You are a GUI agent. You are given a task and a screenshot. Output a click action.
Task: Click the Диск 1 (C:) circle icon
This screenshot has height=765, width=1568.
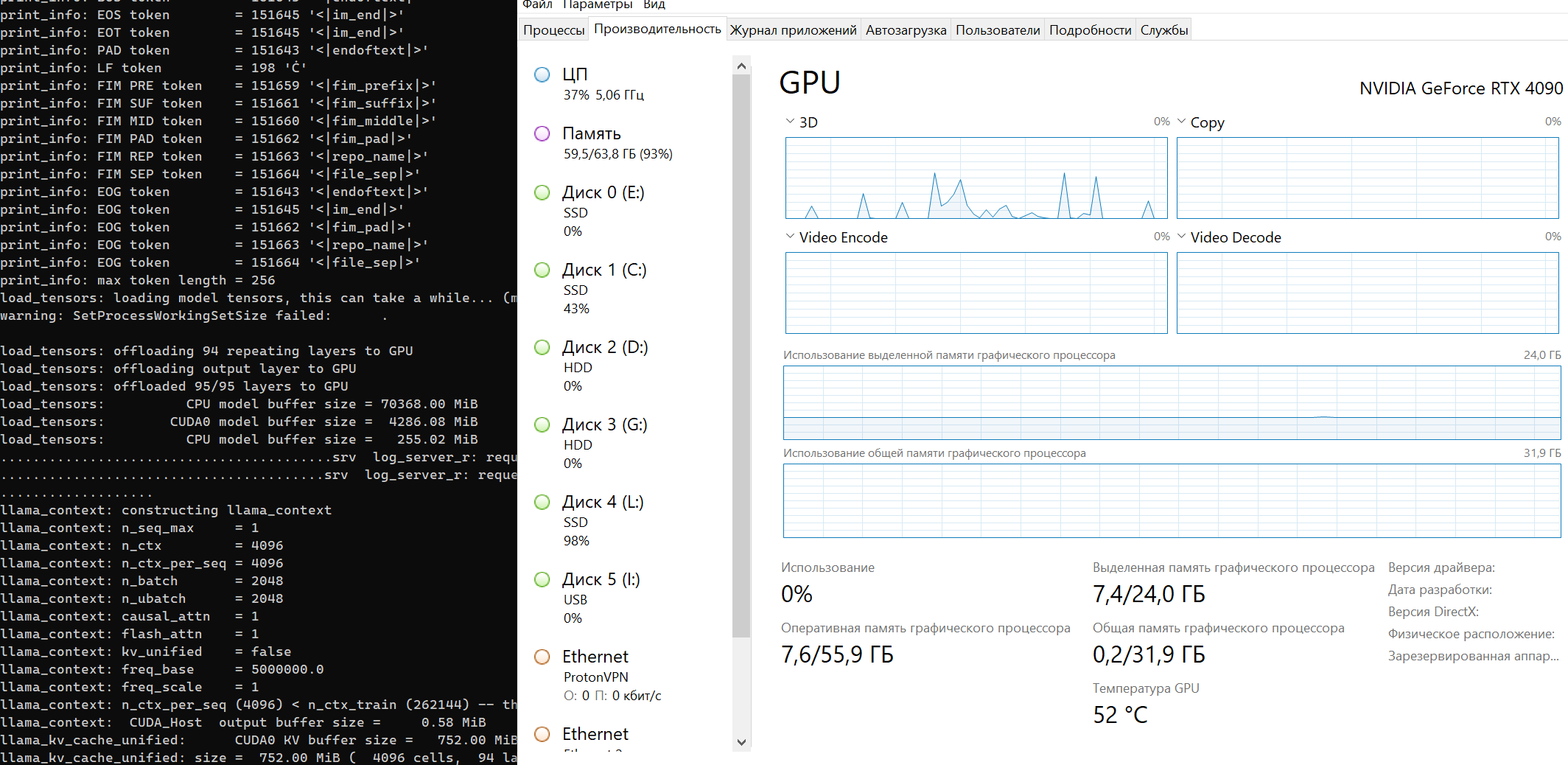[x=542, y=270]
